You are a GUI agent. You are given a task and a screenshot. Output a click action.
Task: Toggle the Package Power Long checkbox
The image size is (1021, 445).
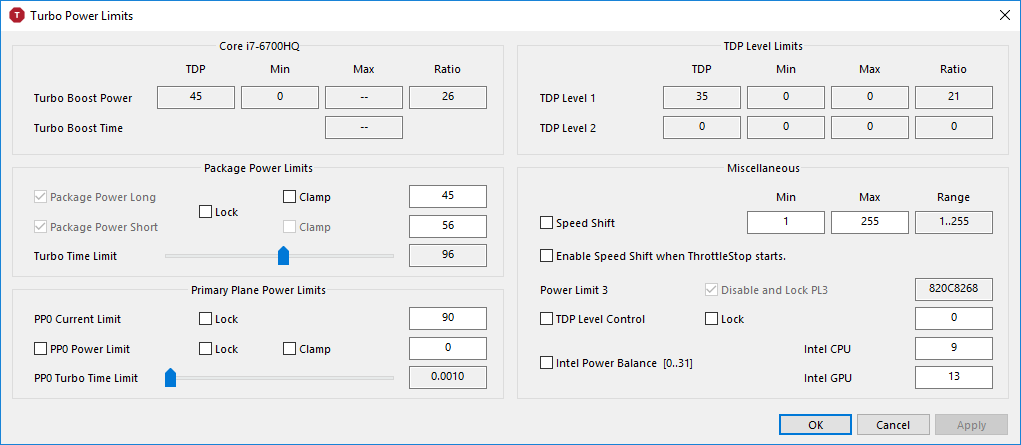click(x=40, y=197)
